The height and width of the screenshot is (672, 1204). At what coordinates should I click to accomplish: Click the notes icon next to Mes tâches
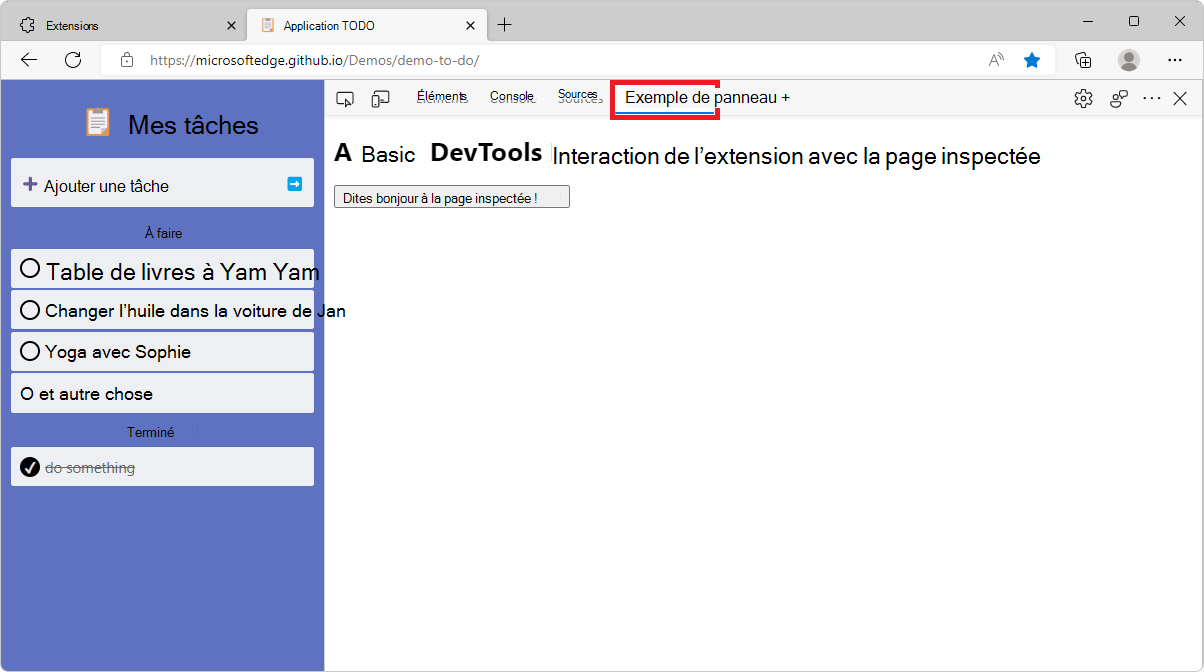point(97,122)
